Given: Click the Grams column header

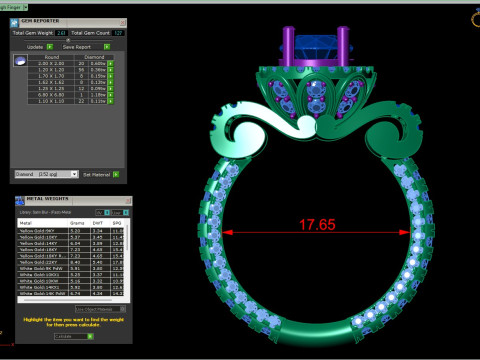Looking at the screenshot, I should (80, 223).
